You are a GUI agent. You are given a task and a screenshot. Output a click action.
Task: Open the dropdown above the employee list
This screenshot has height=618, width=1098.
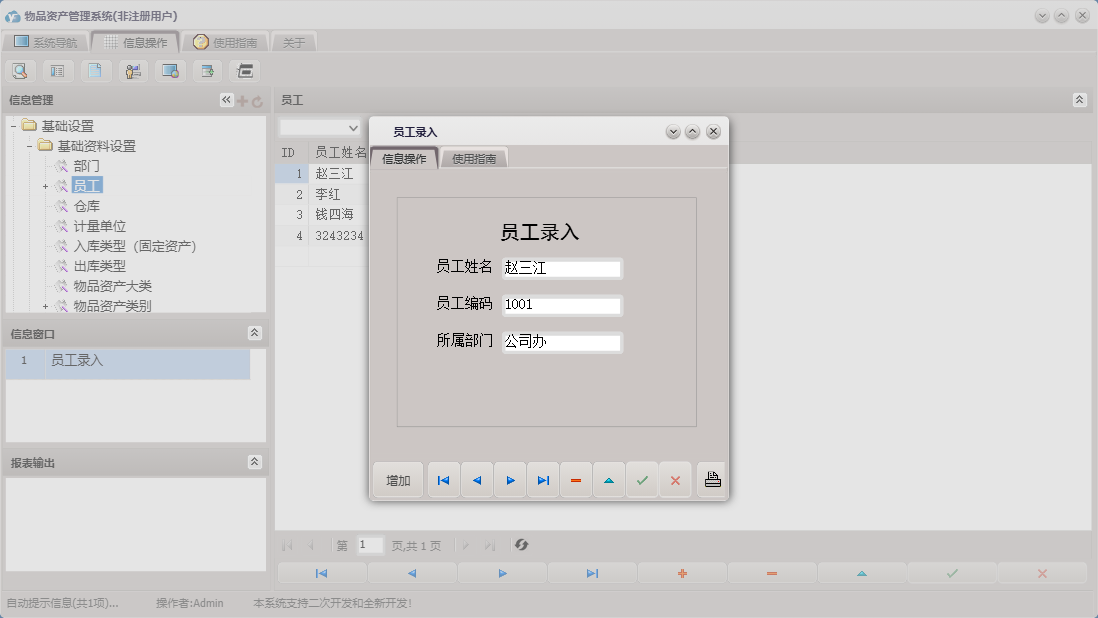tap(320, 128)
